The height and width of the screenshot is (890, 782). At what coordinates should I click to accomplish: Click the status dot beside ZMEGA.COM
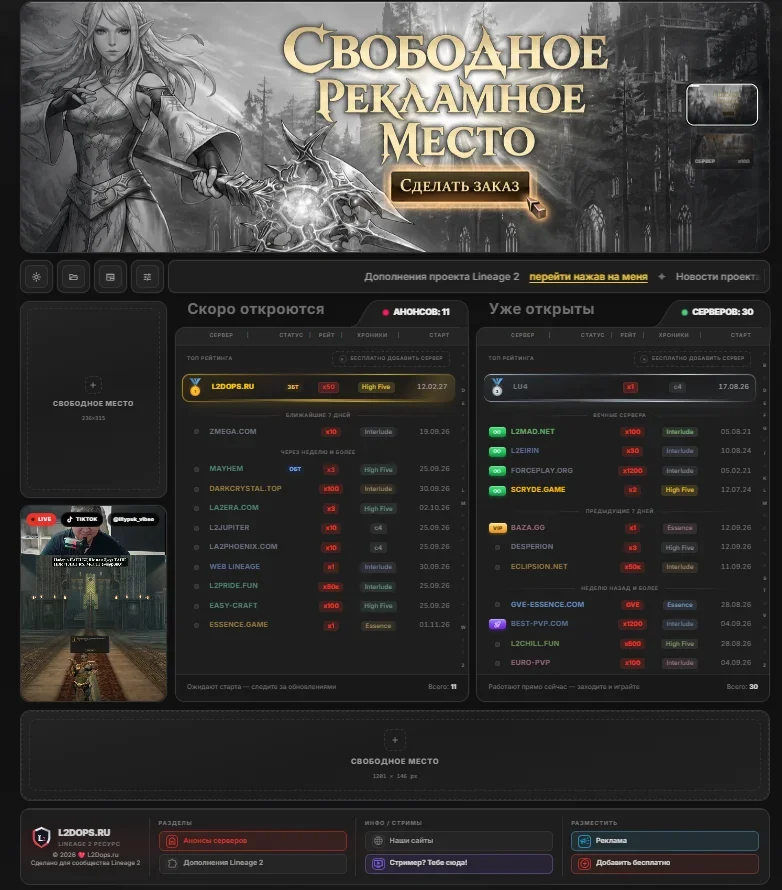coord(196,432)
